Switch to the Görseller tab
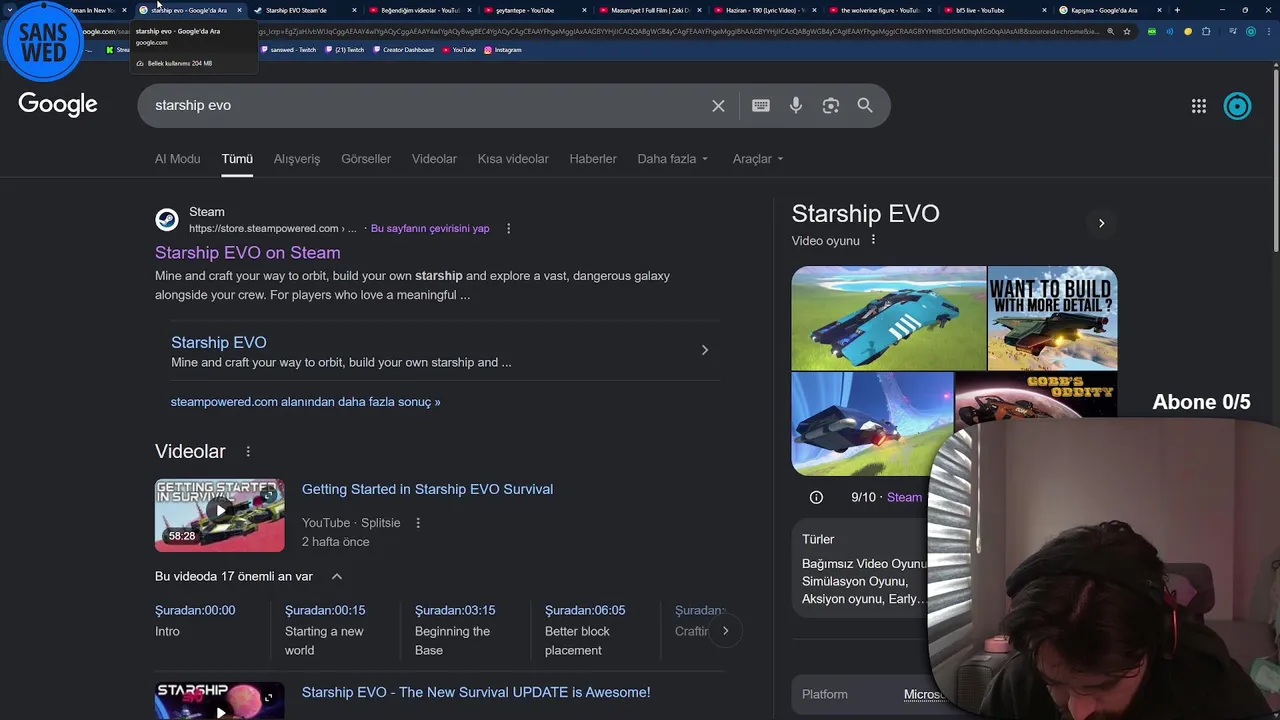Screen dimensions: 1280x720 [366, 159]
